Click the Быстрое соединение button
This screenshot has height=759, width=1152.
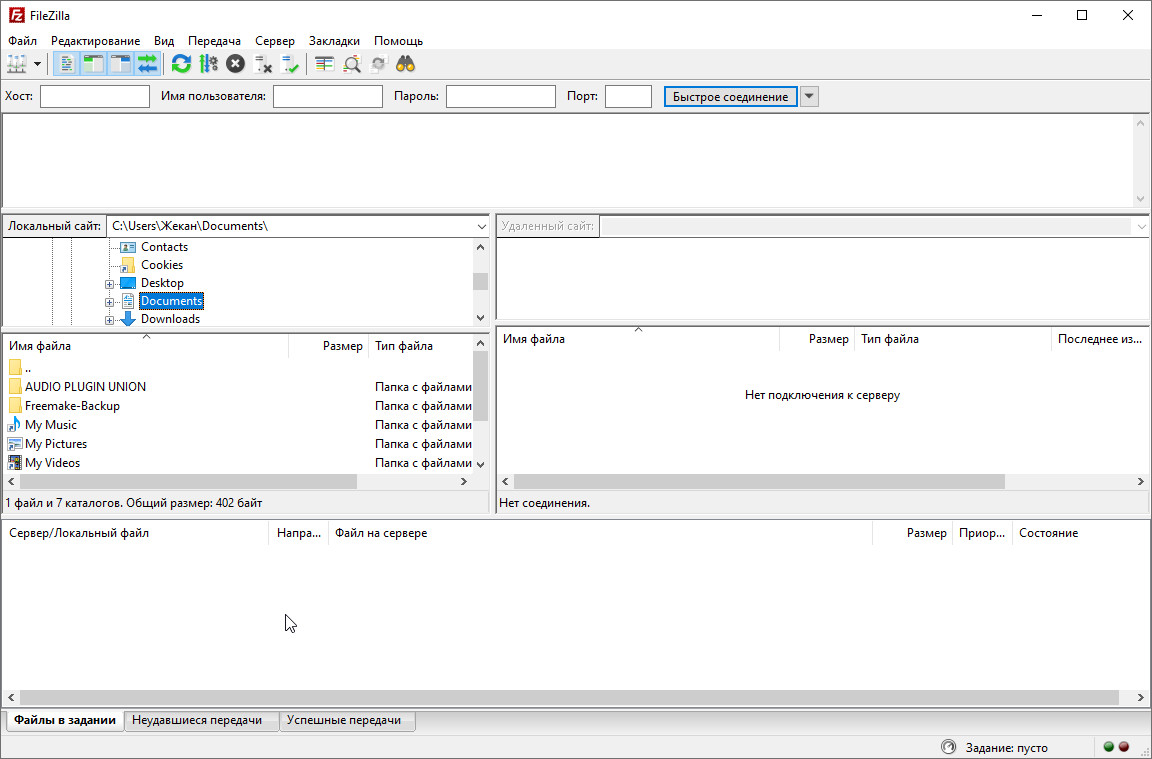click(730, 97)
